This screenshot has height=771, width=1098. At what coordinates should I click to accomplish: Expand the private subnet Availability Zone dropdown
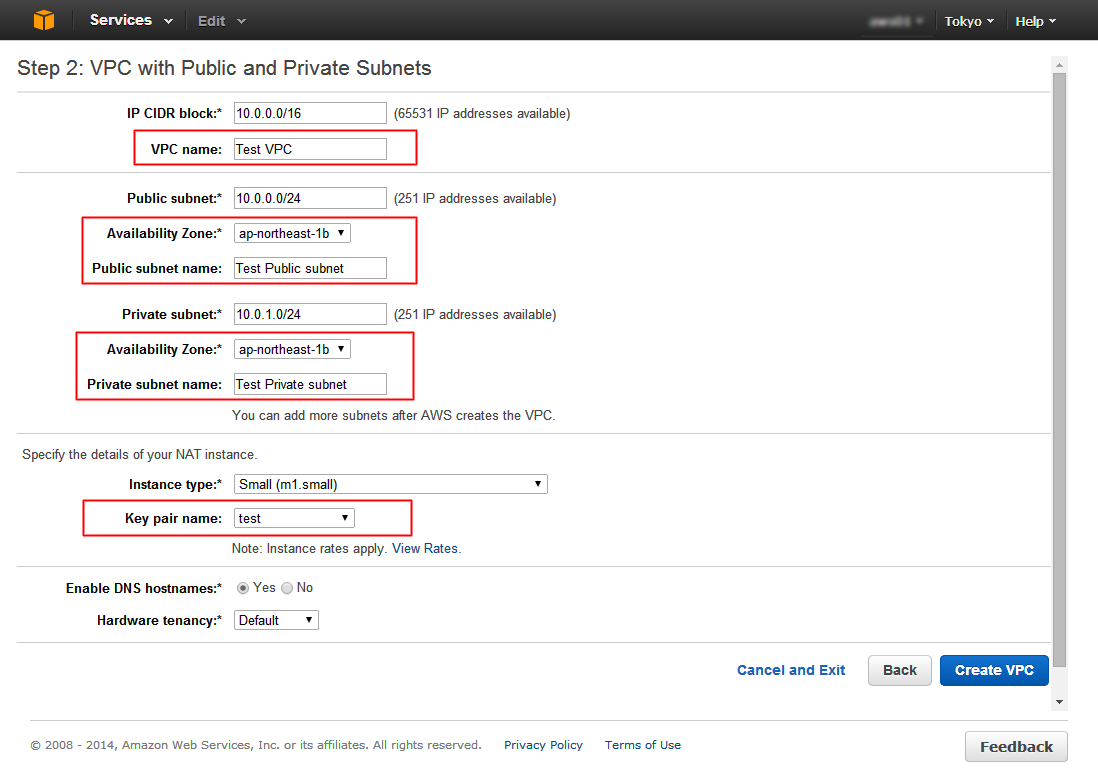click(292, 349)
